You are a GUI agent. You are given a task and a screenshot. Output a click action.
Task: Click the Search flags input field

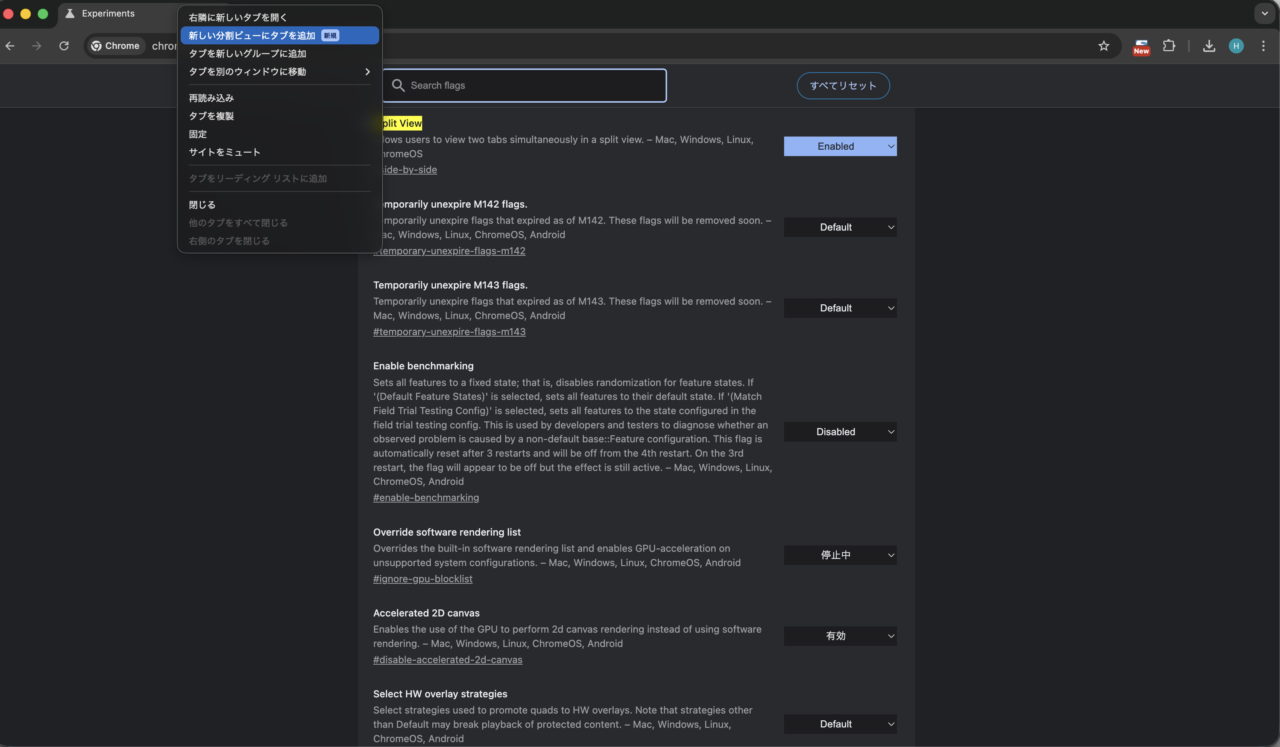click(530, 86)
